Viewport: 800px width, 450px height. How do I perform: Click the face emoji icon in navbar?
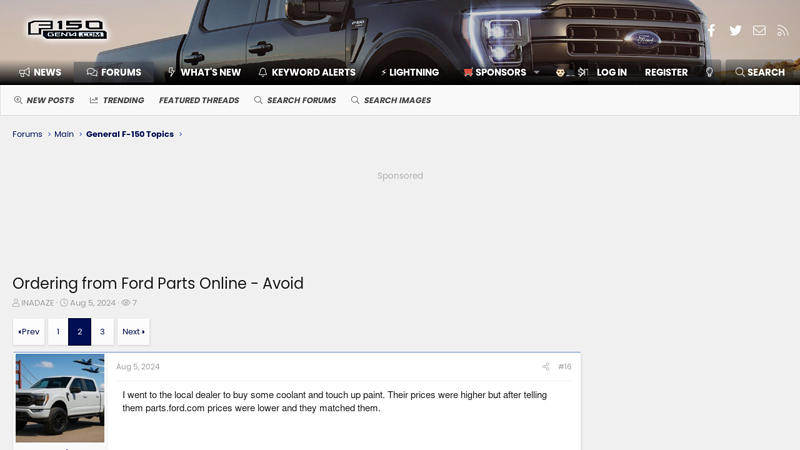click(x=560, y=72)
